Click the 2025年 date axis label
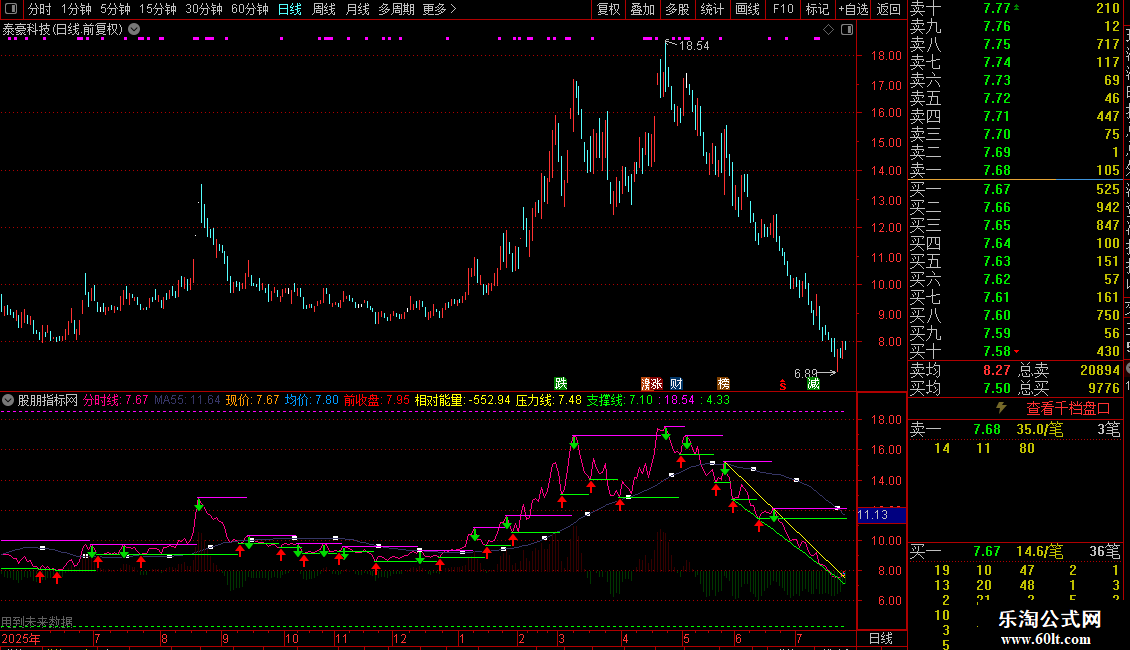Viewport: 1130px width, 650px height. click(21, 638)
